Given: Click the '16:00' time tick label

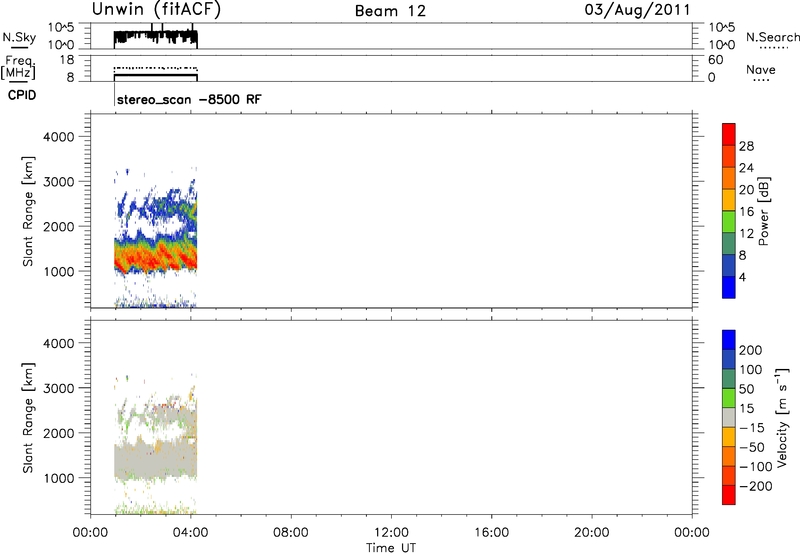Looking at the screenshot, I should [491, 533].
